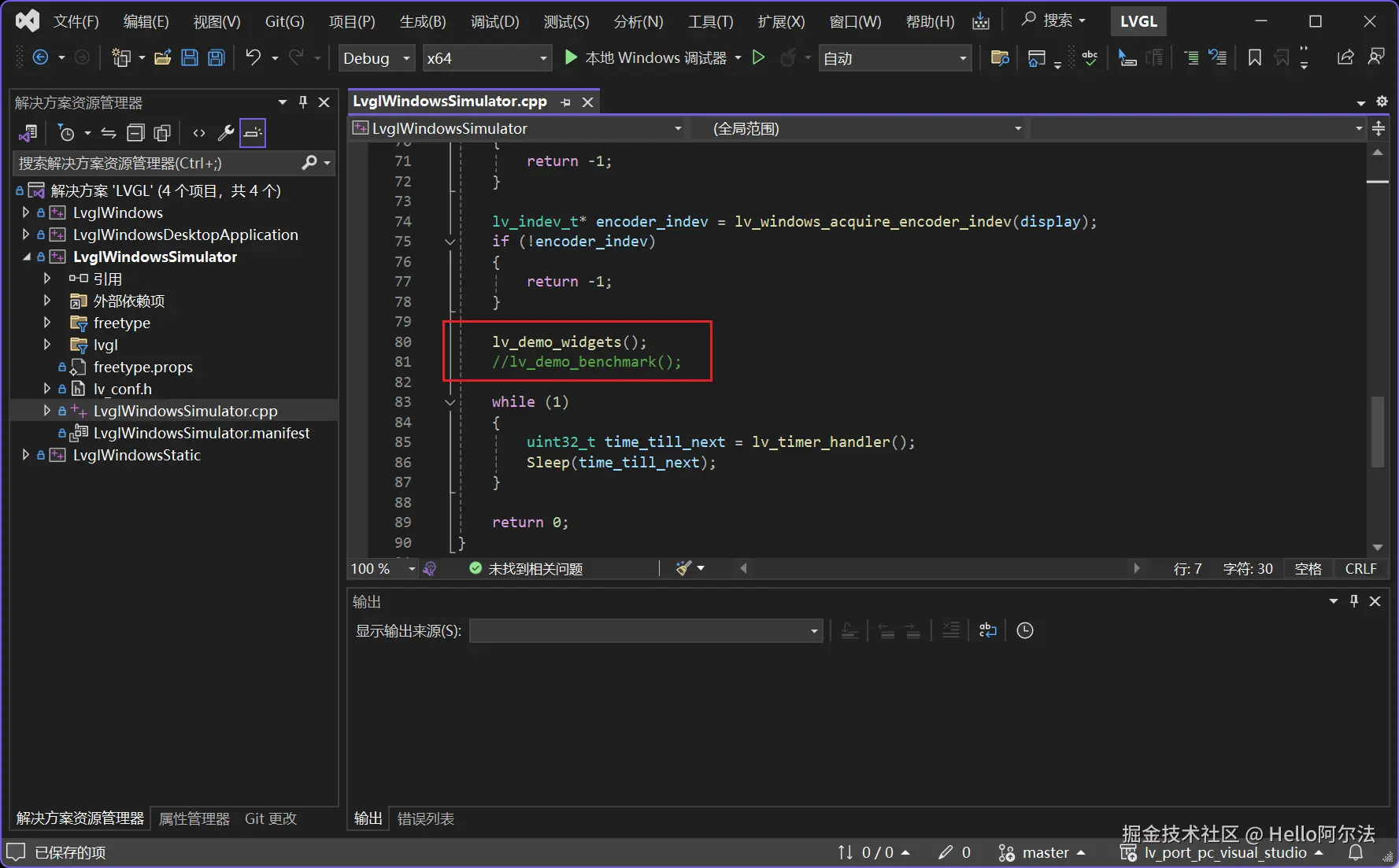The height and width of the screenshot is (868, 1399).
Task: Click the notifications bell in status bar
Action: (x=1356, y=852)
